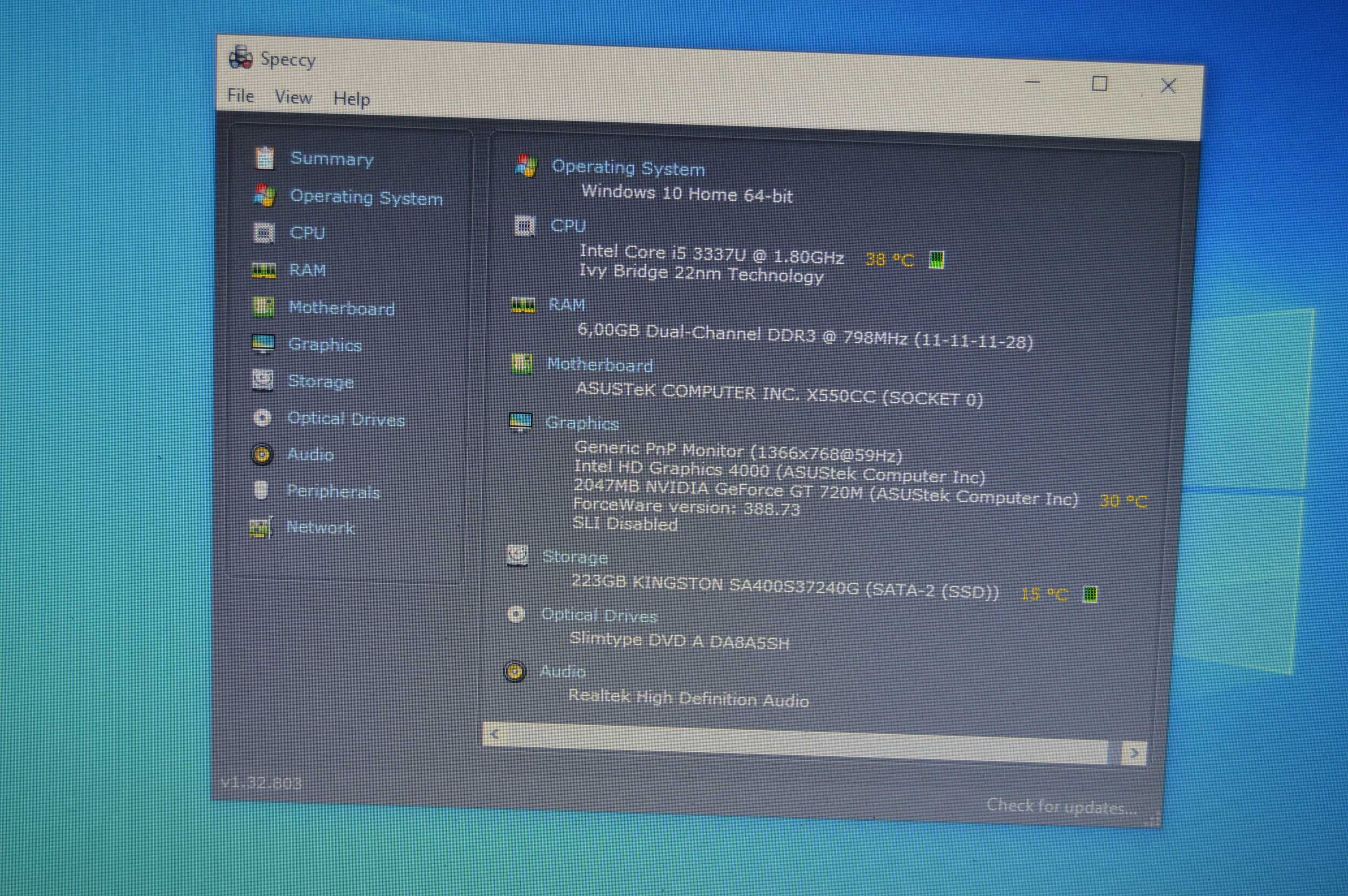Show Graphics details from sidebar
Viewport: 1348px width, 896px height.
pyautogui.click(x=325, y=345)
